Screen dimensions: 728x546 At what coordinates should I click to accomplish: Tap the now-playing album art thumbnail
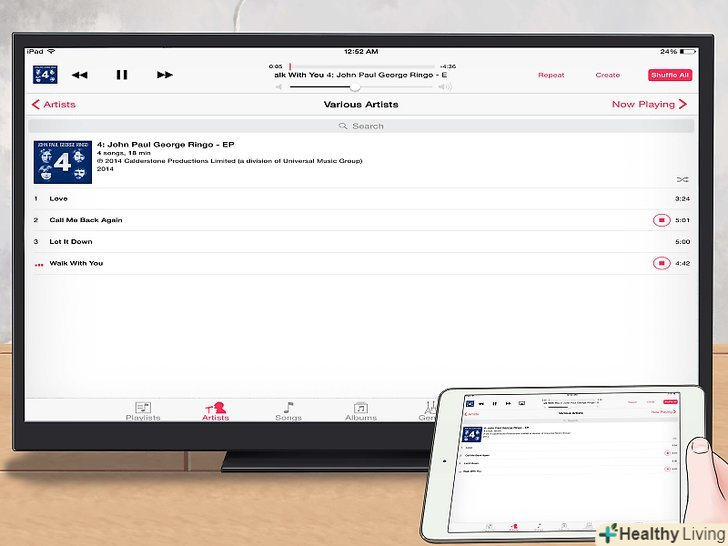coord(45,75)
